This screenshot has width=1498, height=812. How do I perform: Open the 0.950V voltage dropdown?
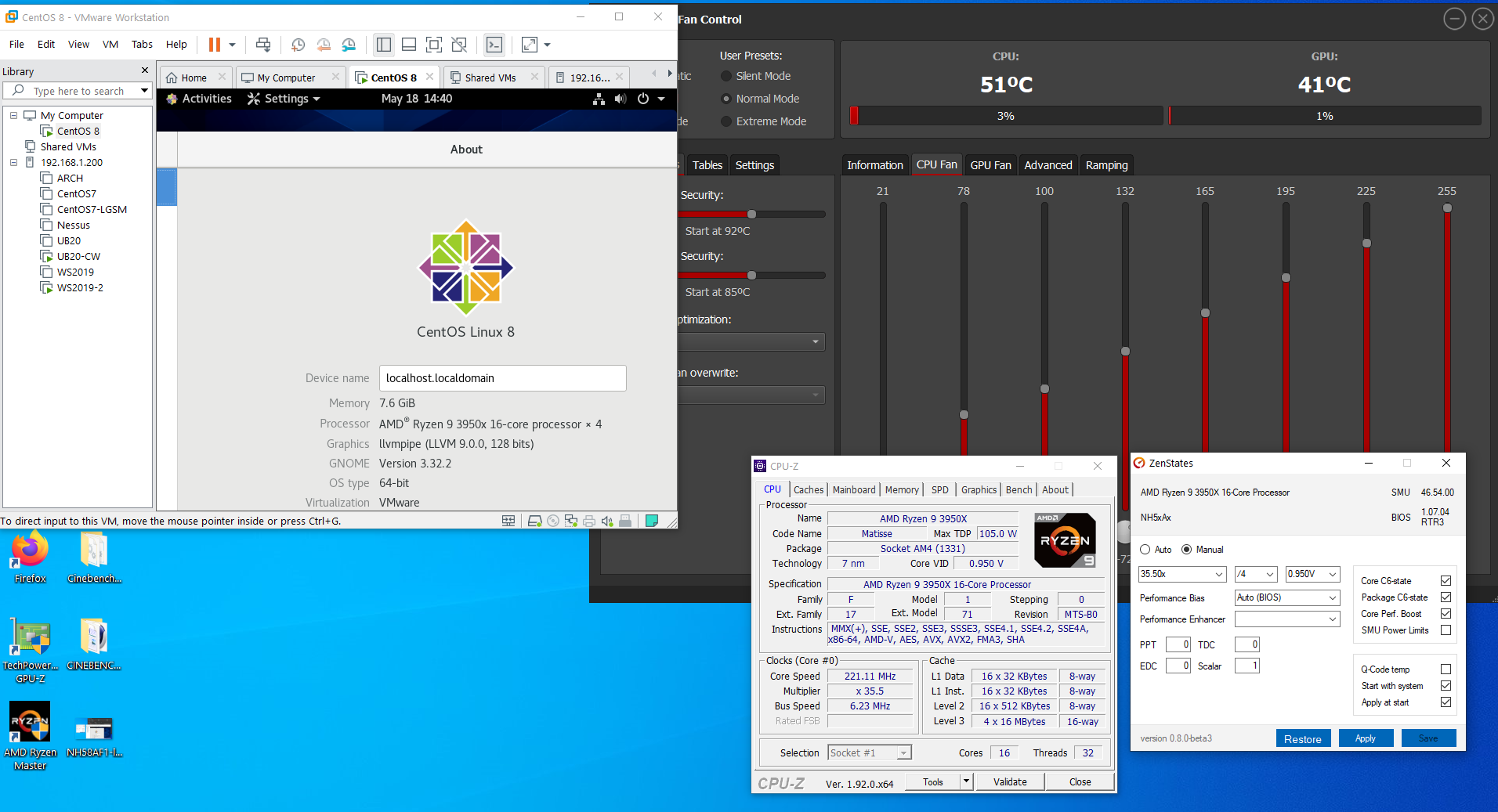1312,574
